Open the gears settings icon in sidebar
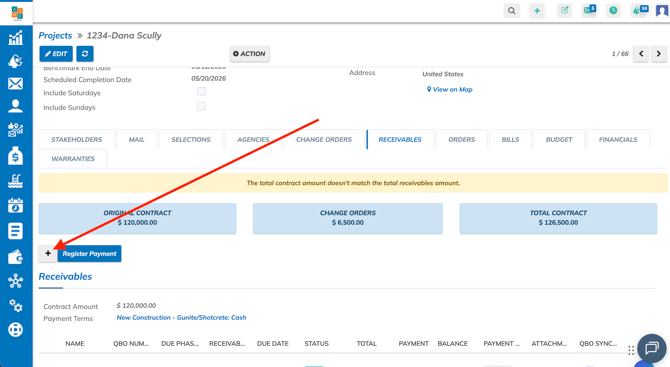Image resolution: width=670 pixels, height=367 pixels. pyautogui.click(x=15, y=305)
